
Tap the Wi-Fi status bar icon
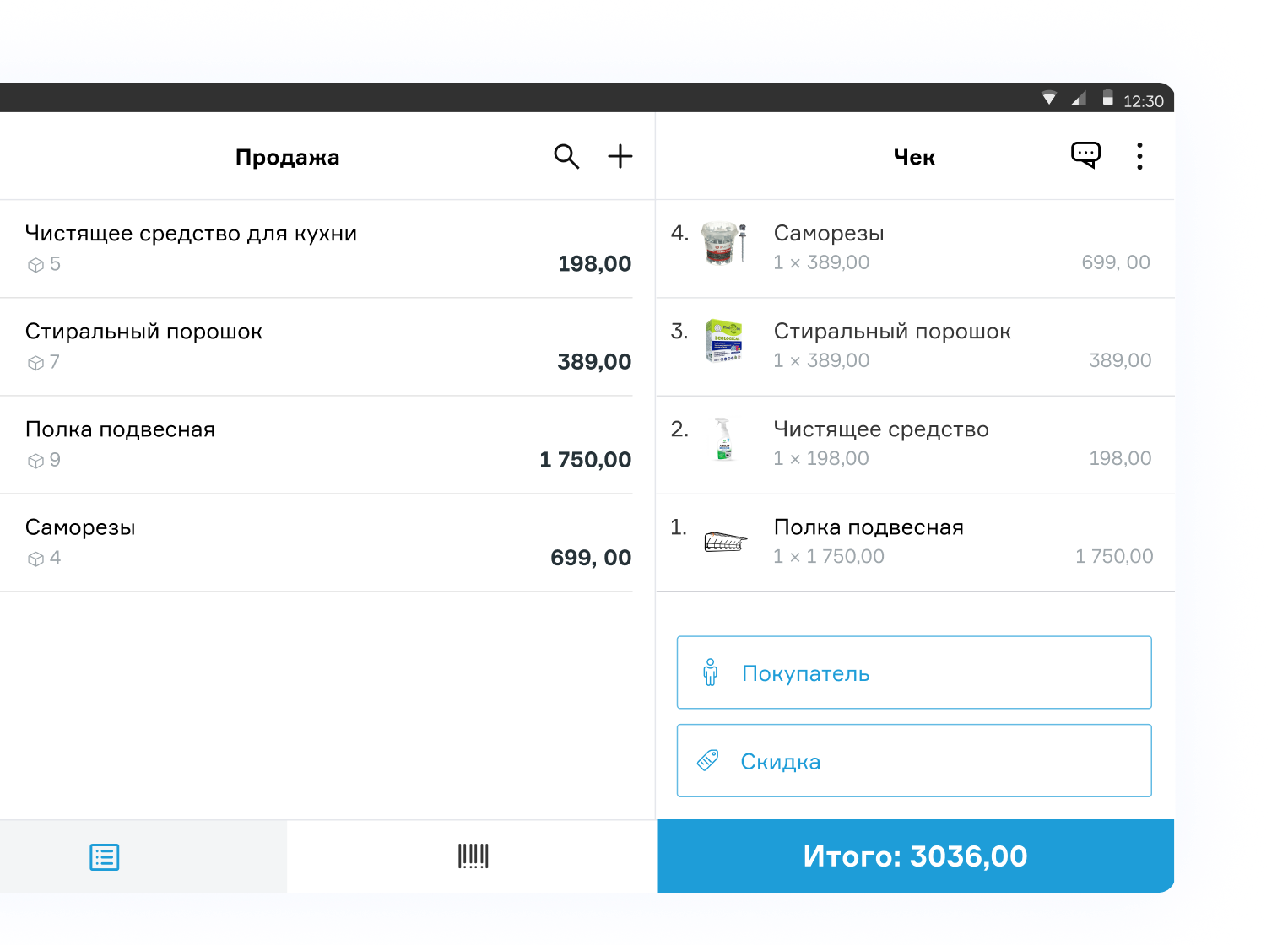(x=1049, y=99)
